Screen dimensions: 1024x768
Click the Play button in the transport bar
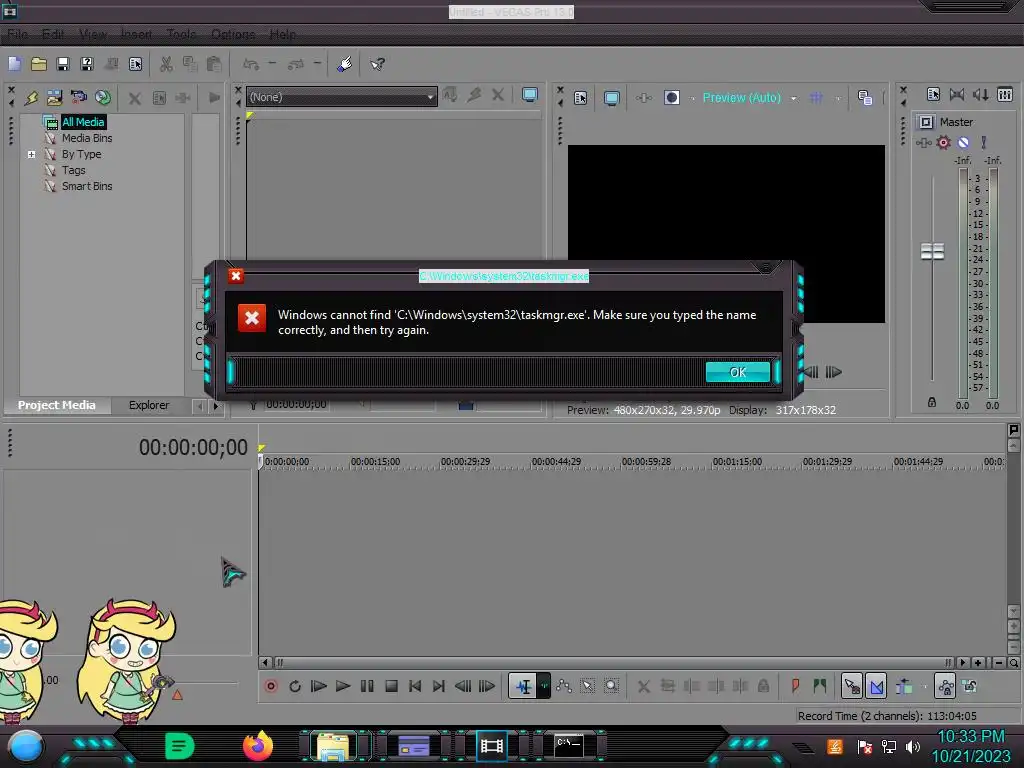click(343, 686)
